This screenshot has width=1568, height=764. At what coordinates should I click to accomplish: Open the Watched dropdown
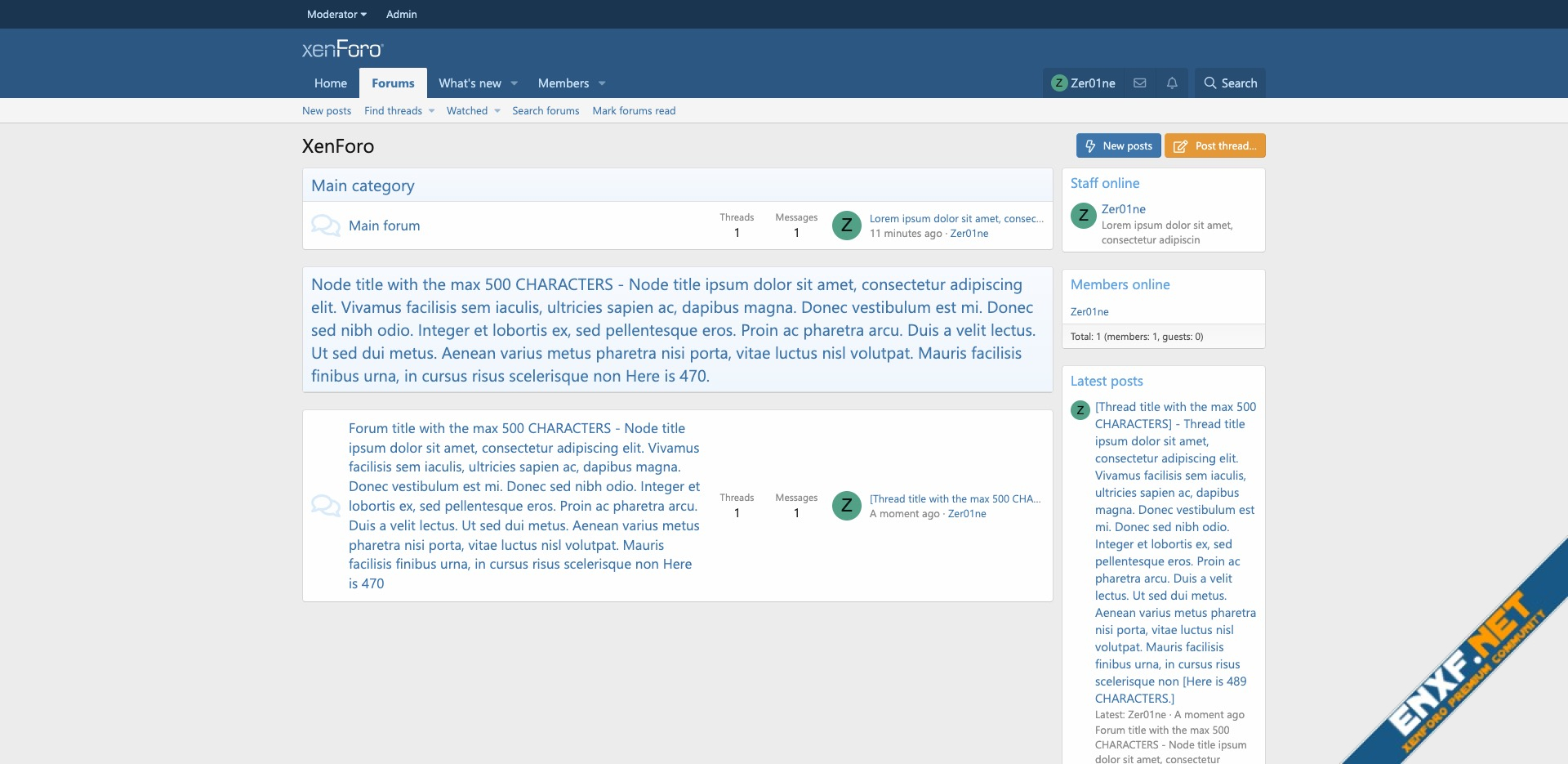pyautogui.click(x=497, y=111)
